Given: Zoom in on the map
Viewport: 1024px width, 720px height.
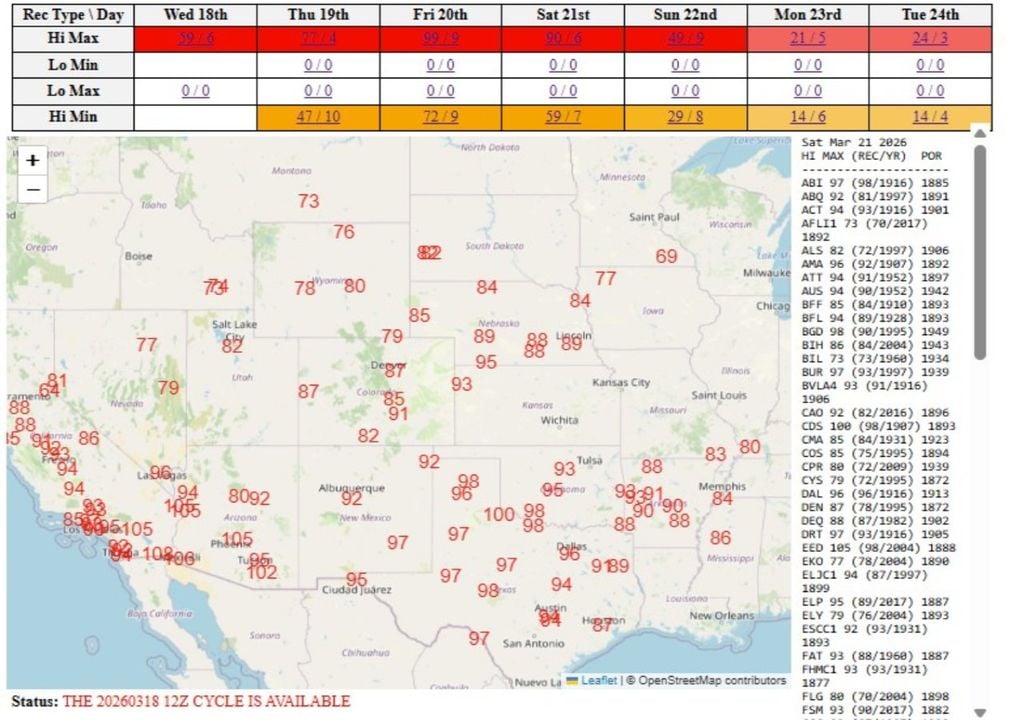Looking at the screenshot, I should [x=32, y=159].
